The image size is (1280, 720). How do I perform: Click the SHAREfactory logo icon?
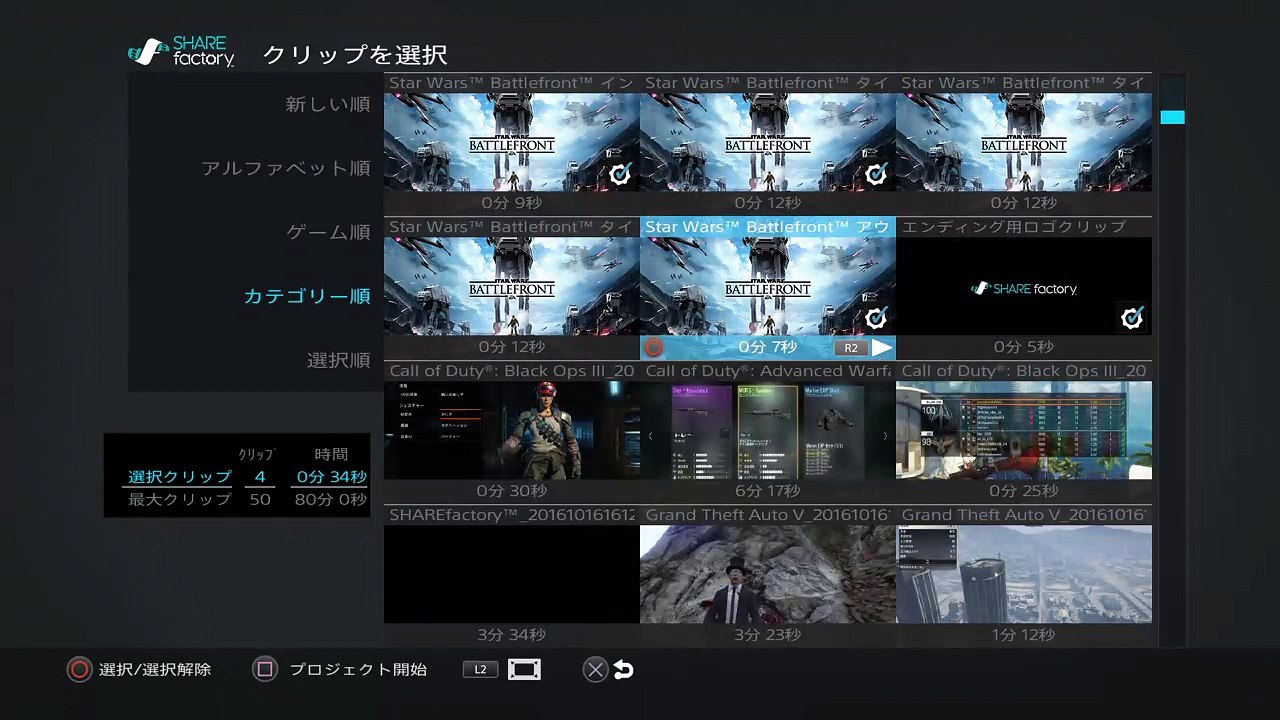coord(182,52)
